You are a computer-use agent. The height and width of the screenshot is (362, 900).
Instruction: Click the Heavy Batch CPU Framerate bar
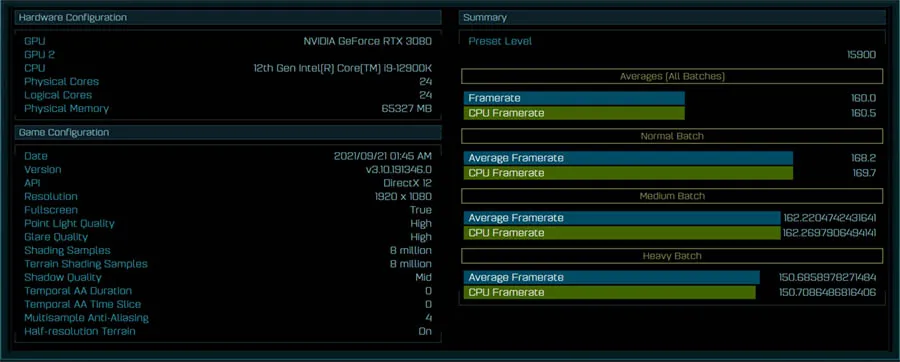pyautogui.click(x=610, y=293)
